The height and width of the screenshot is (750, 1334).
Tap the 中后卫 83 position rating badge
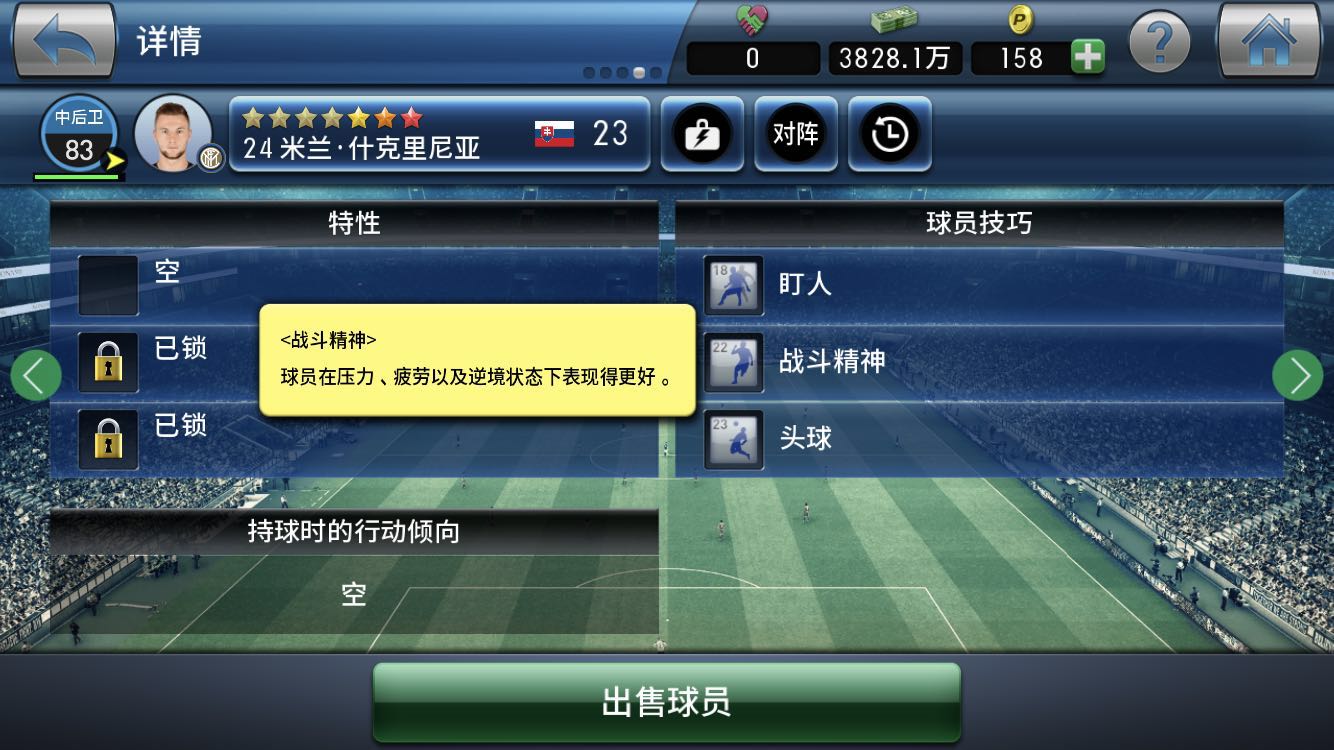tap(78, 136)
